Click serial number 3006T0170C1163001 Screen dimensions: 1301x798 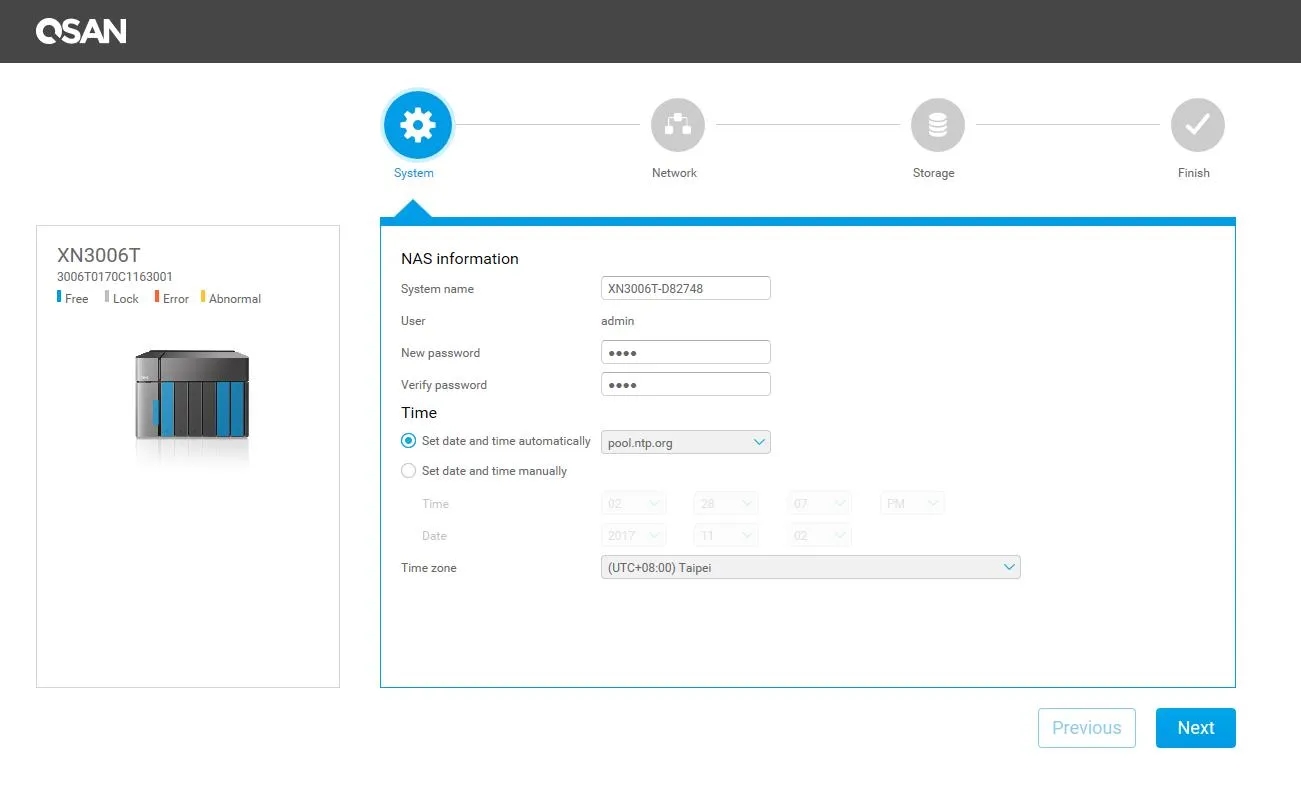115,277
